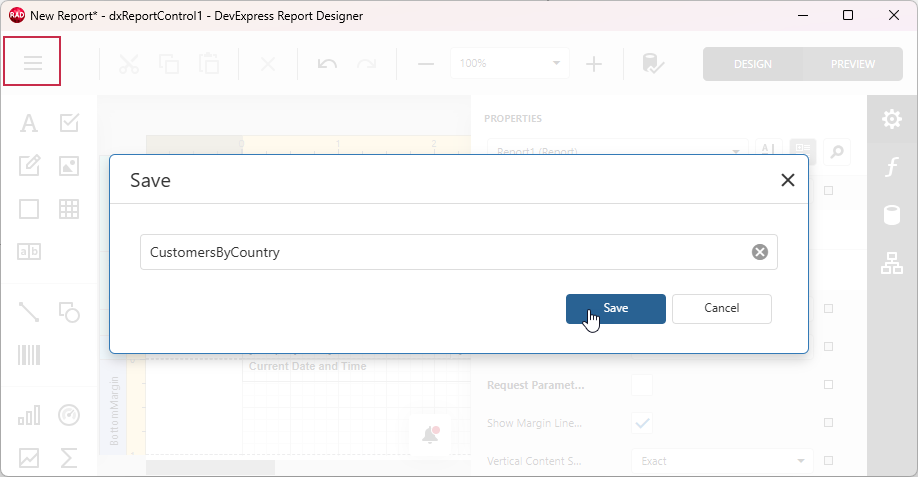The image size is (918, 477).
Task: Click the Redo arrow icon
Action: coord(366,64)
